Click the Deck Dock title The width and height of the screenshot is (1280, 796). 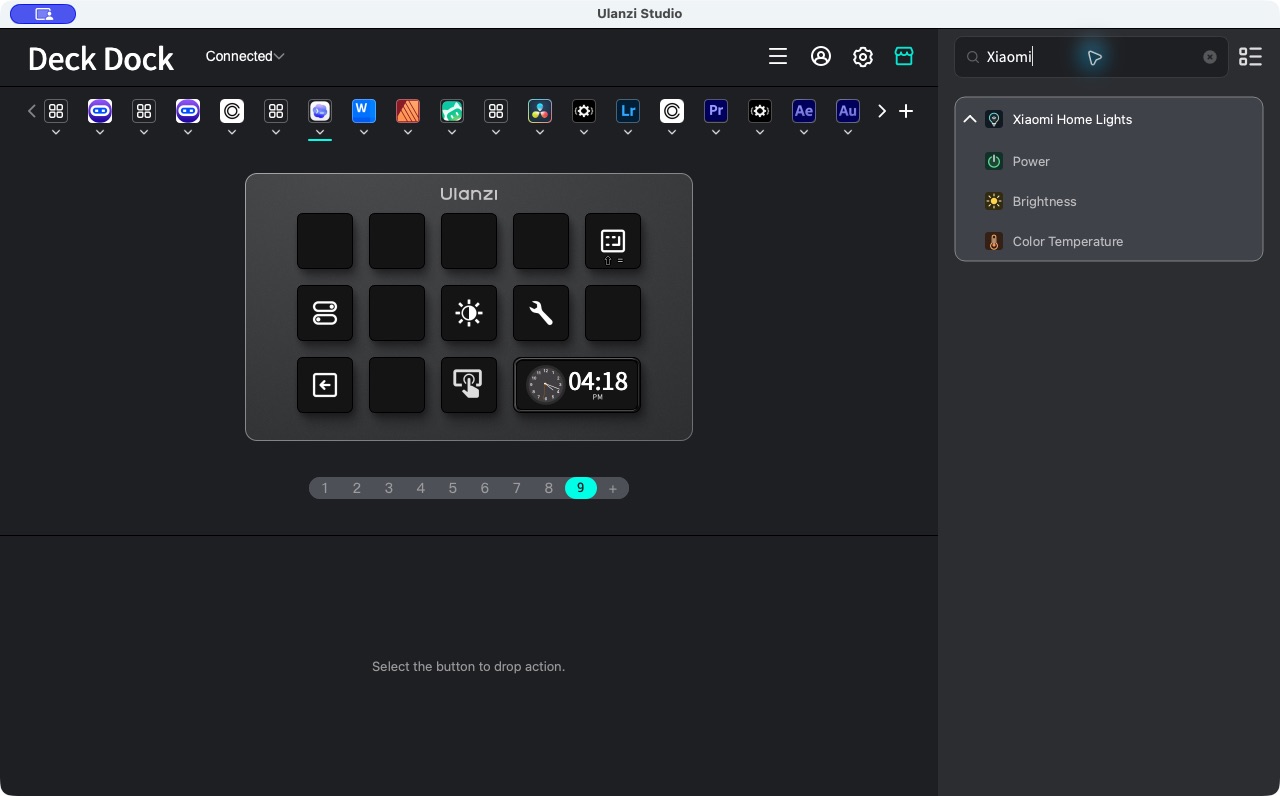[x=101, y=59]
